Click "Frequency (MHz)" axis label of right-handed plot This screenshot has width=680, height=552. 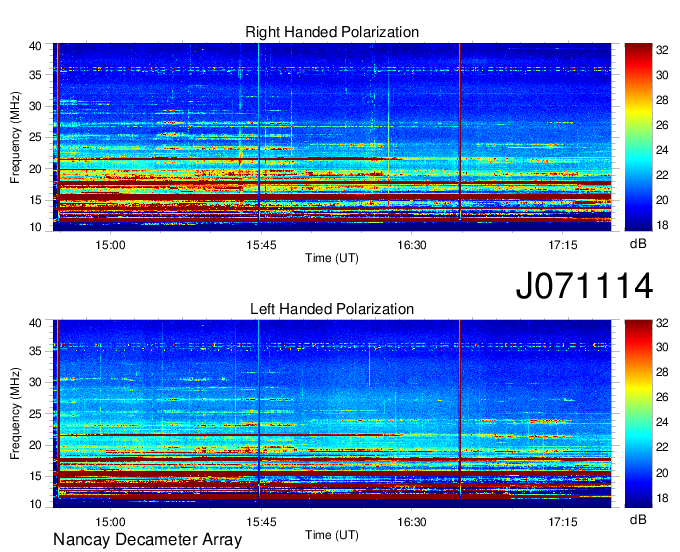pyautogui.click(x=15, y=137)
